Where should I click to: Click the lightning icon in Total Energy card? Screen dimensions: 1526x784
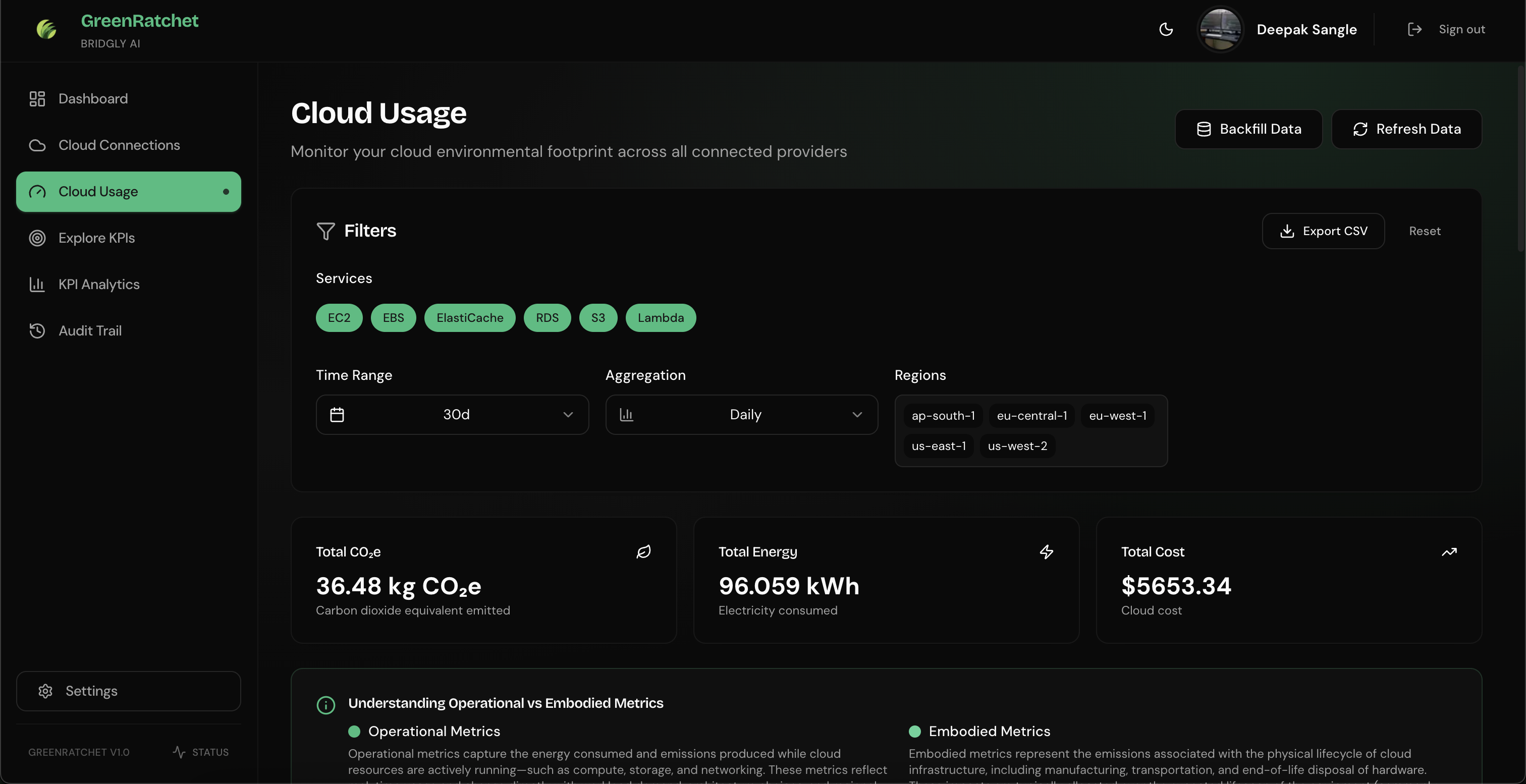point(1046,552)
